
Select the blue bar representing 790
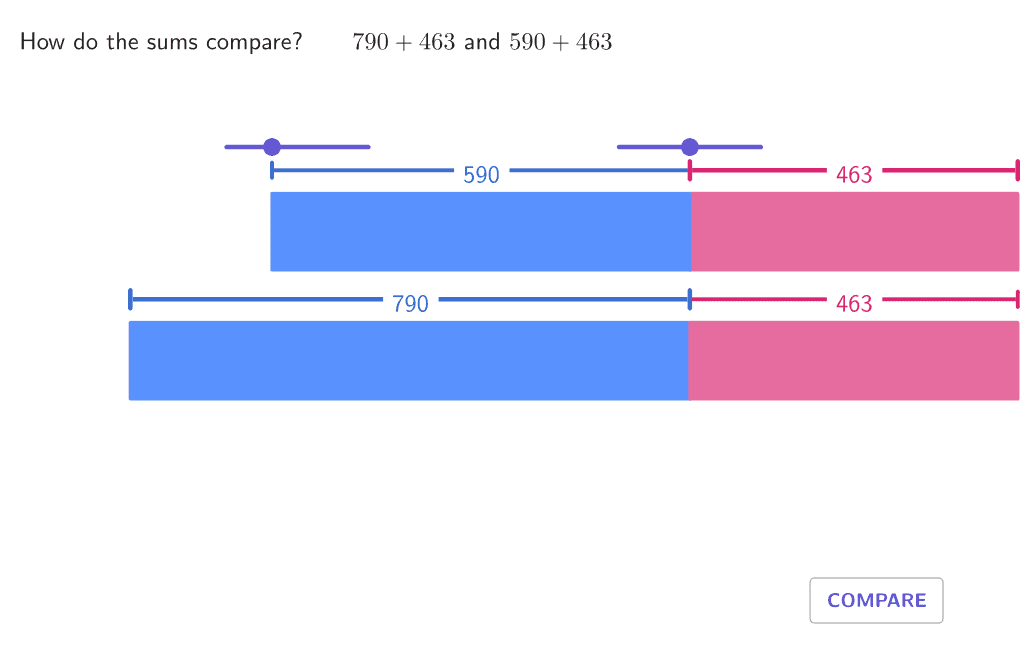pyautogui.click(x=408, y=360)
